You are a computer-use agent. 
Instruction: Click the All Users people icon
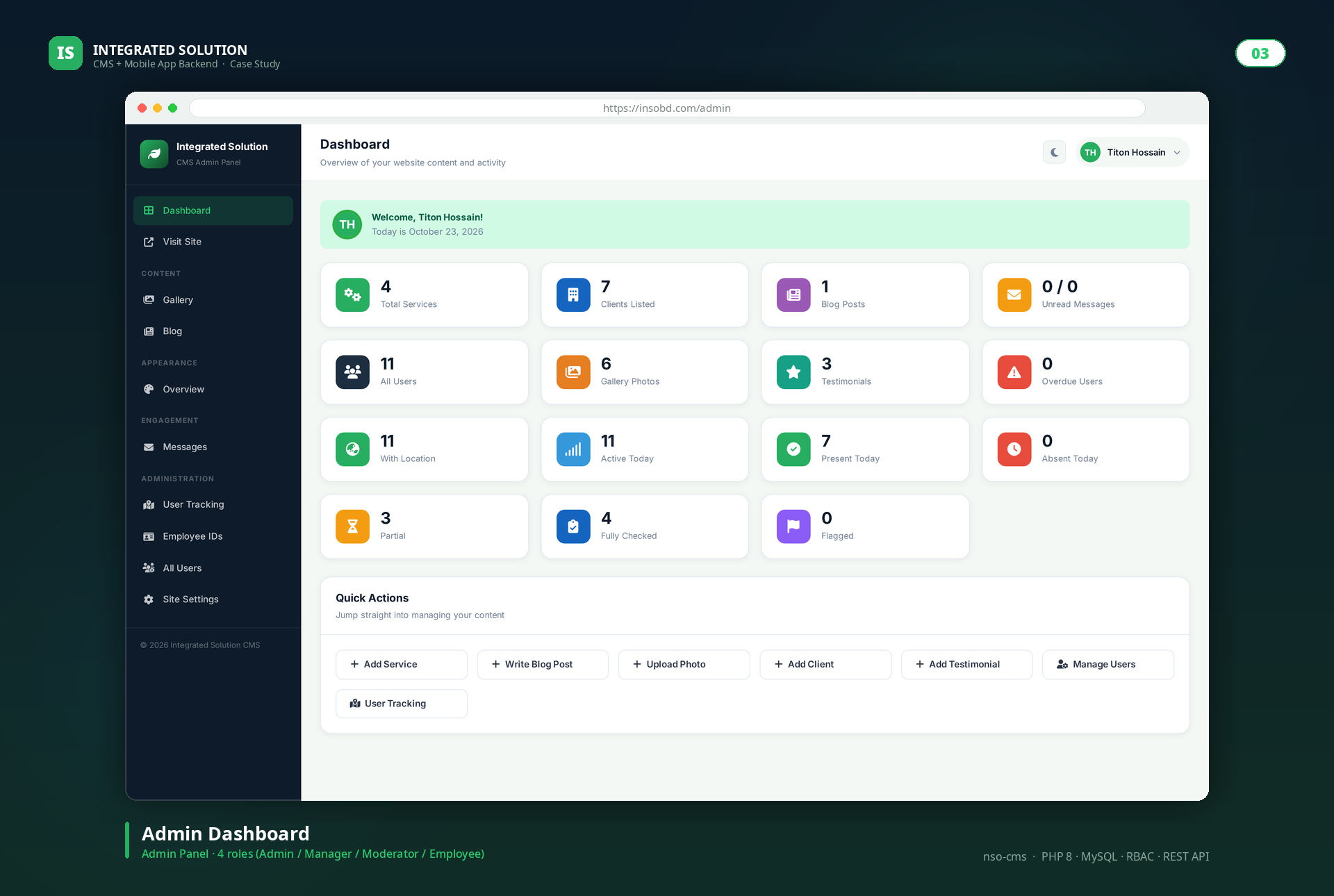(352, 372)
